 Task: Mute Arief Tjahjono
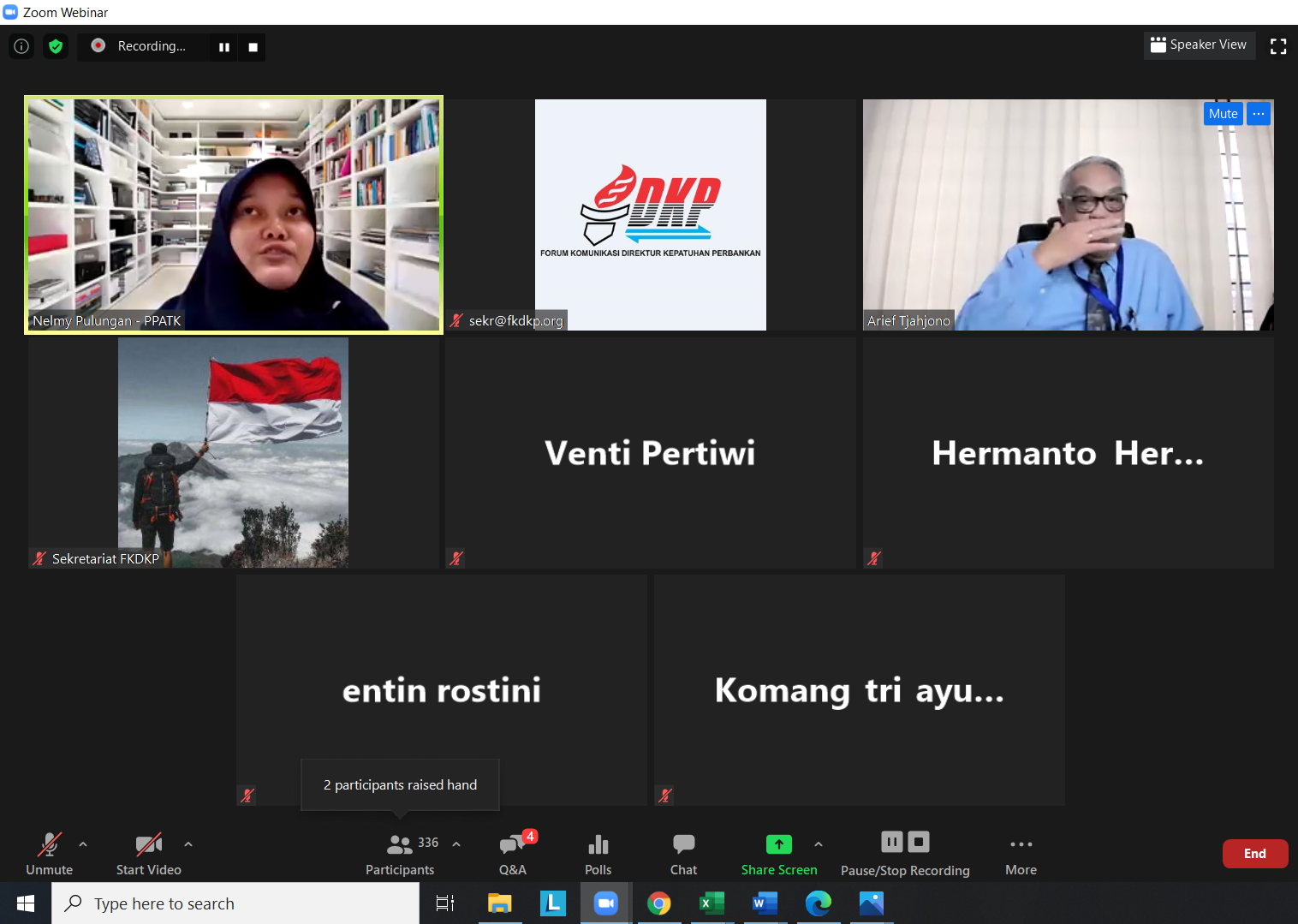point(1223,114)
